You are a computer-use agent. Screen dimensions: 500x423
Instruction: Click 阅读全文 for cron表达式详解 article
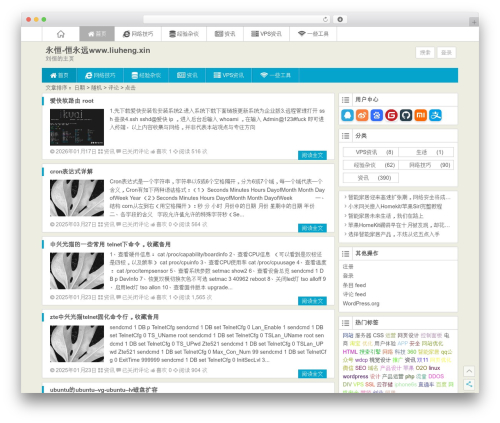click(312, 228)
